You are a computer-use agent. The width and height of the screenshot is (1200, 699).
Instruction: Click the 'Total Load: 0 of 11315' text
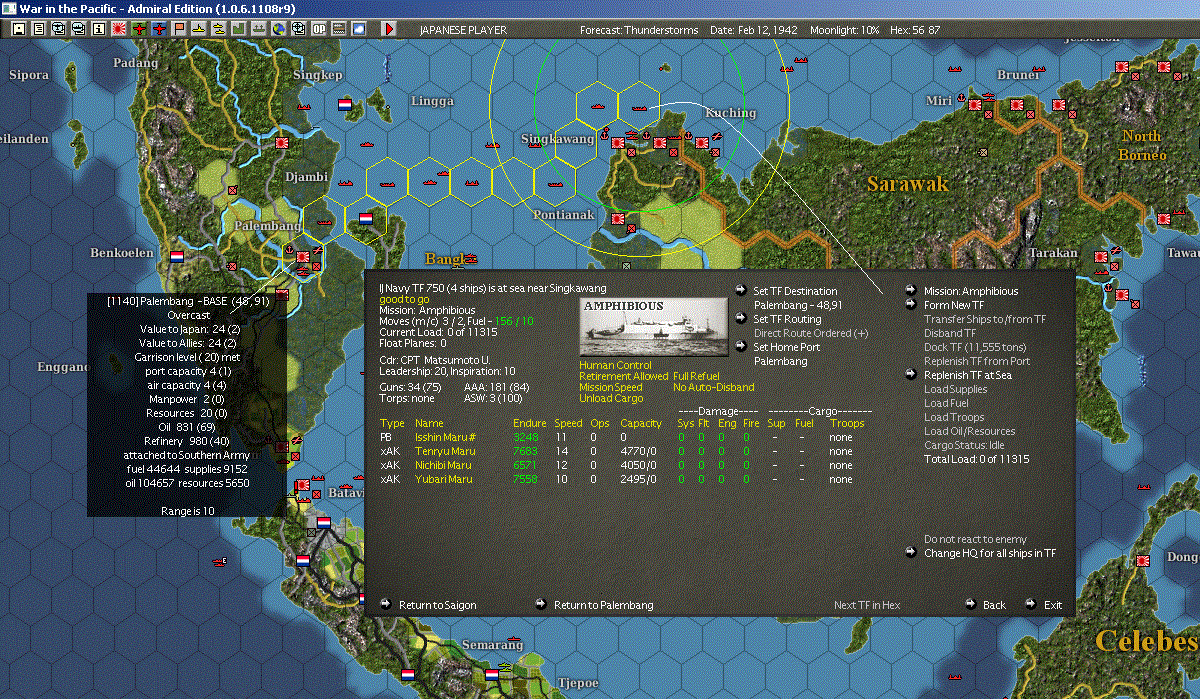click(x=976, y=459)
